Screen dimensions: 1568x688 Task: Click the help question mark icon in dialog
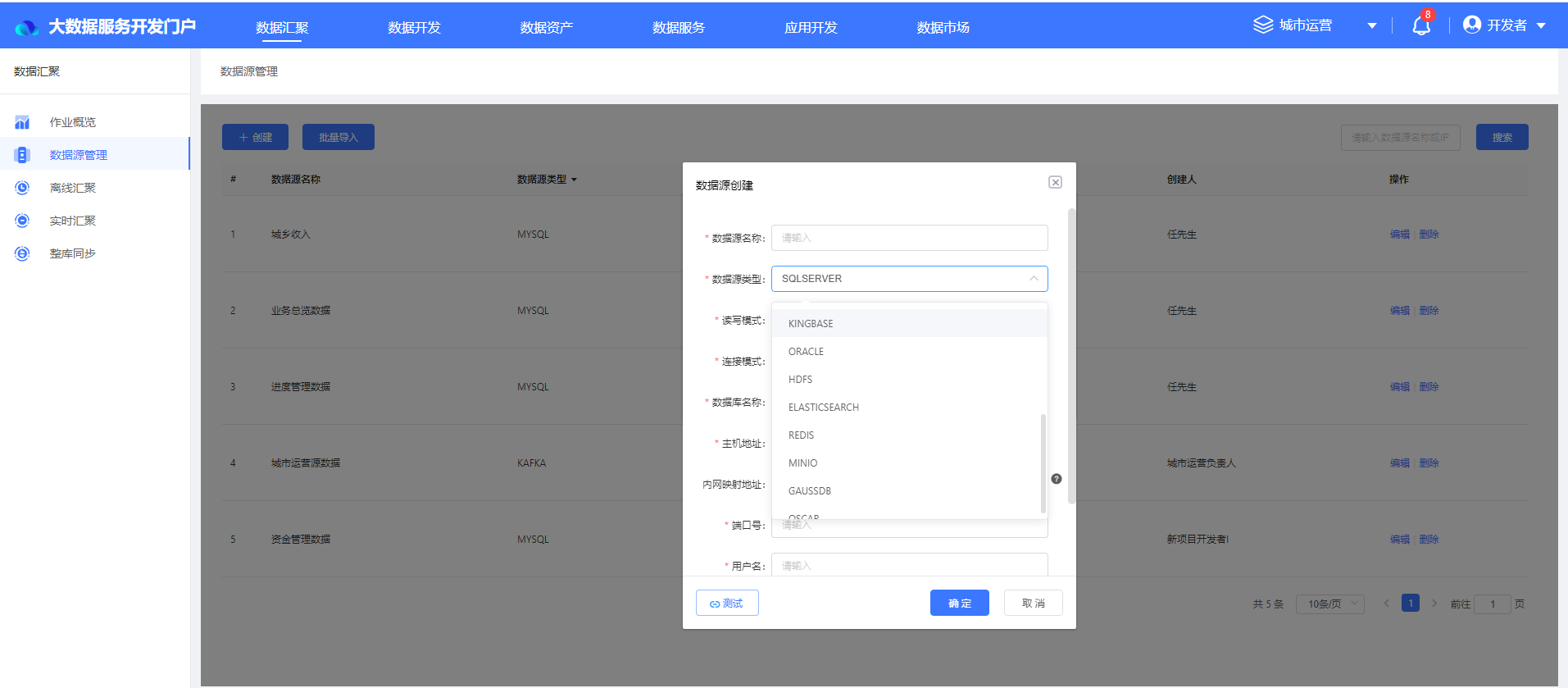[x=1057, y=479]
